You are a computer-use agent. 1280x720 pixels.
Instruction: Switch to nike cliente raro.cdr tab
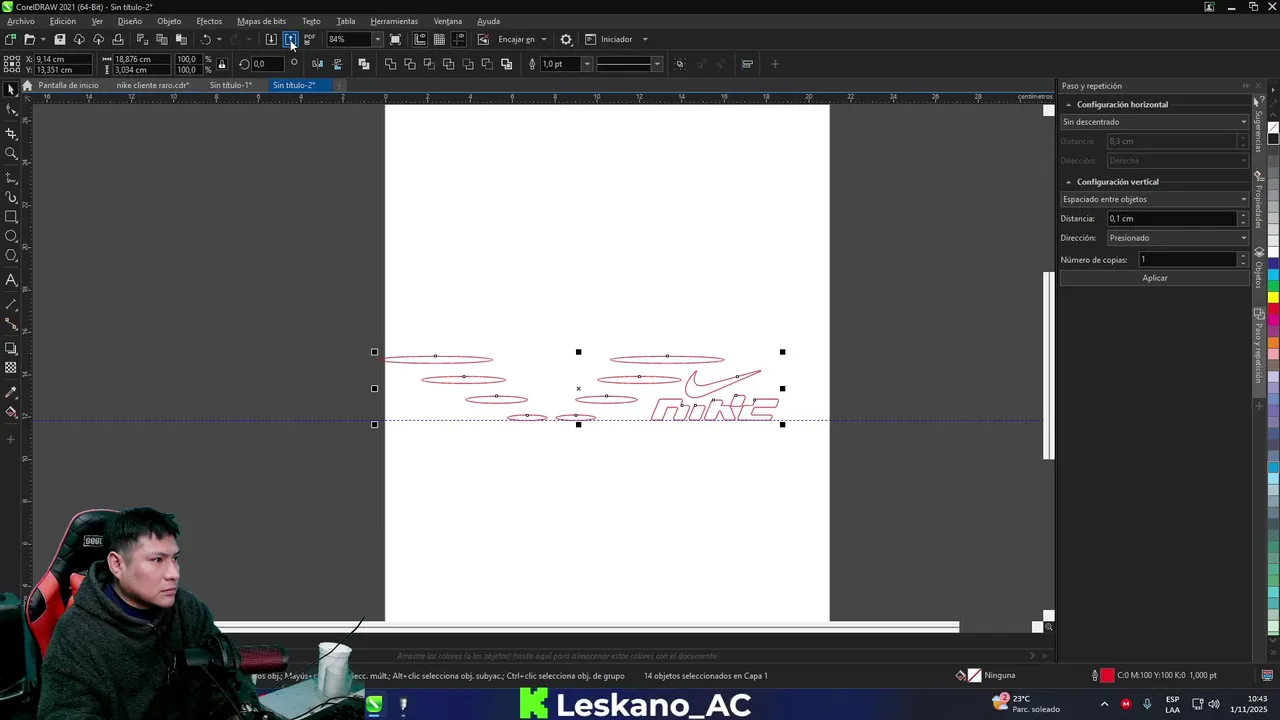[x=152, y=85]
